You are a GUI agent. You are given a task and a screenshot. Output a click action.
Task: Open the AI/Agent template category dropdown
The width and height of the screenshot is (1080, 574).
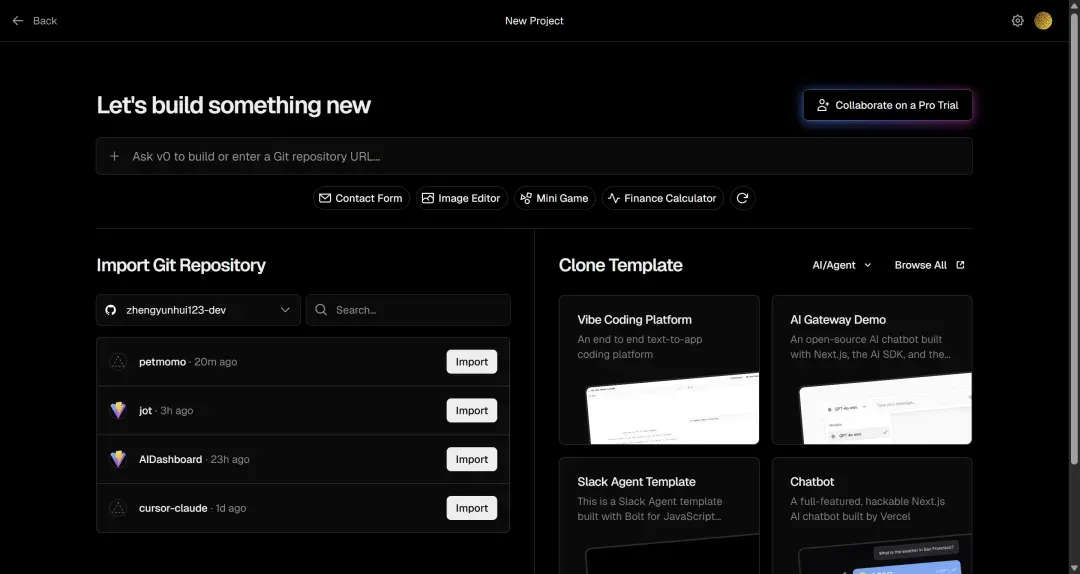(x=842, y=265)
